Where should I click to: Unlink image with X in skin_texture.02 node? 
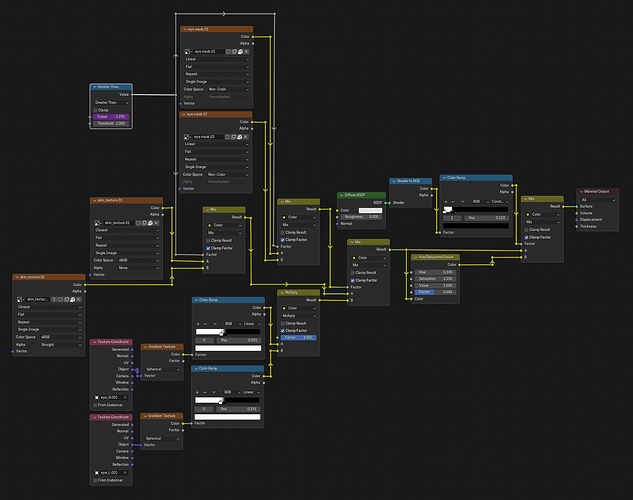(79, 299)
